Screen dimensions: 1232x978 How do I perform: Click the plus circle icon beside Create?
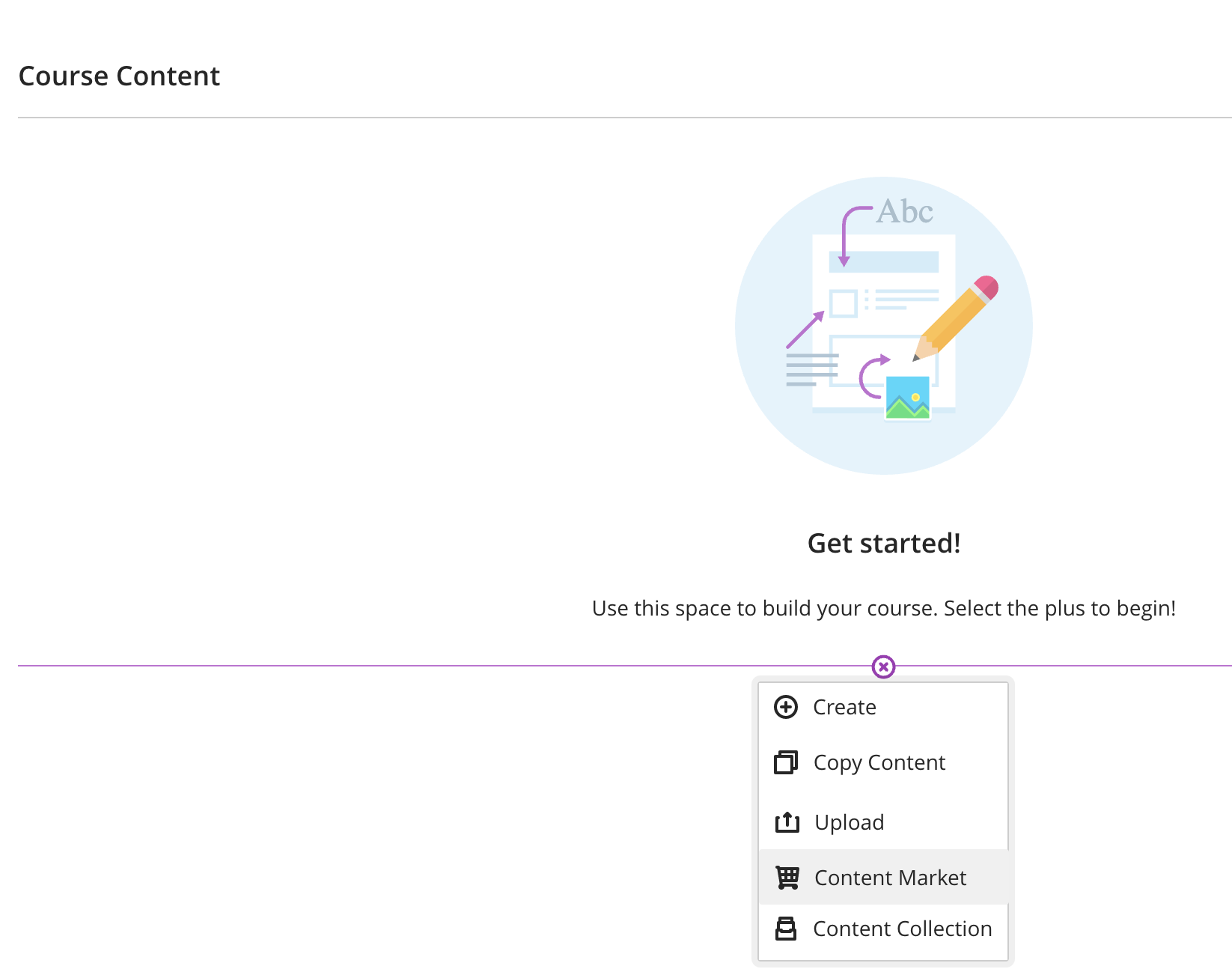coord(786,707)
